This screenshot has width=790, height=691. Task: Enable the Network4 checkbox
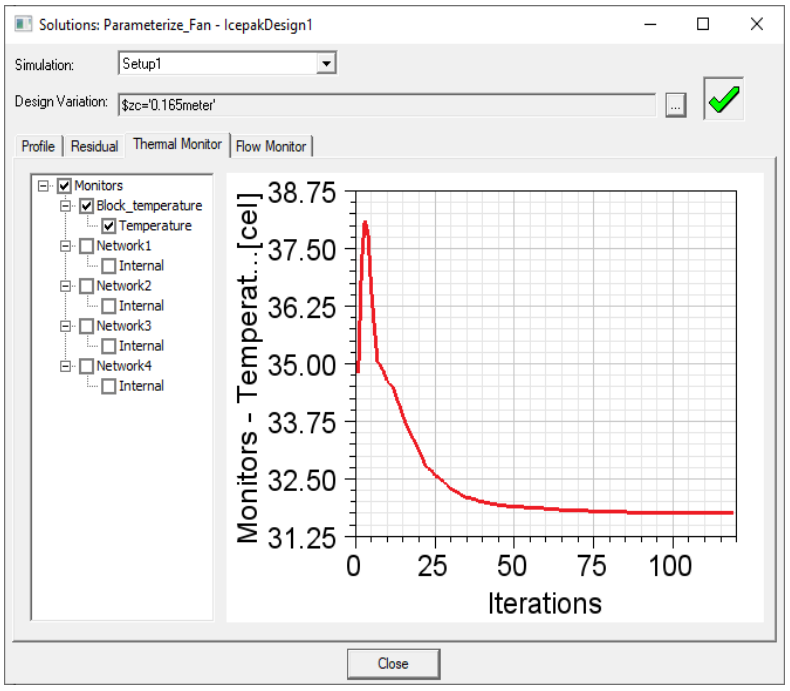[x=87, y=366]
